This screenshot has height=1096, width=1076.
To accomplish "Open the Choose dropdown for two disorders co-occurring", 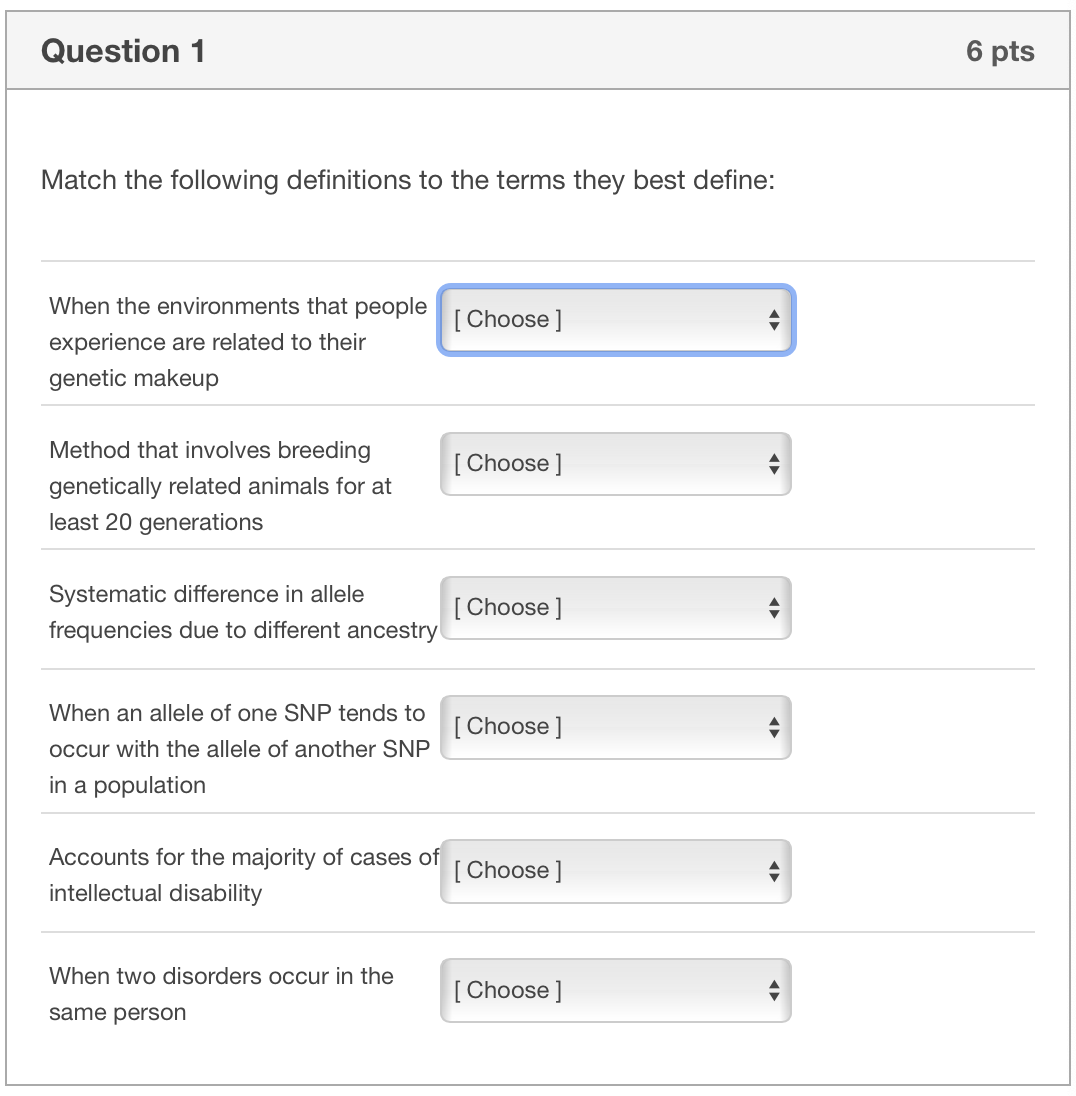I will click(616, 990).
